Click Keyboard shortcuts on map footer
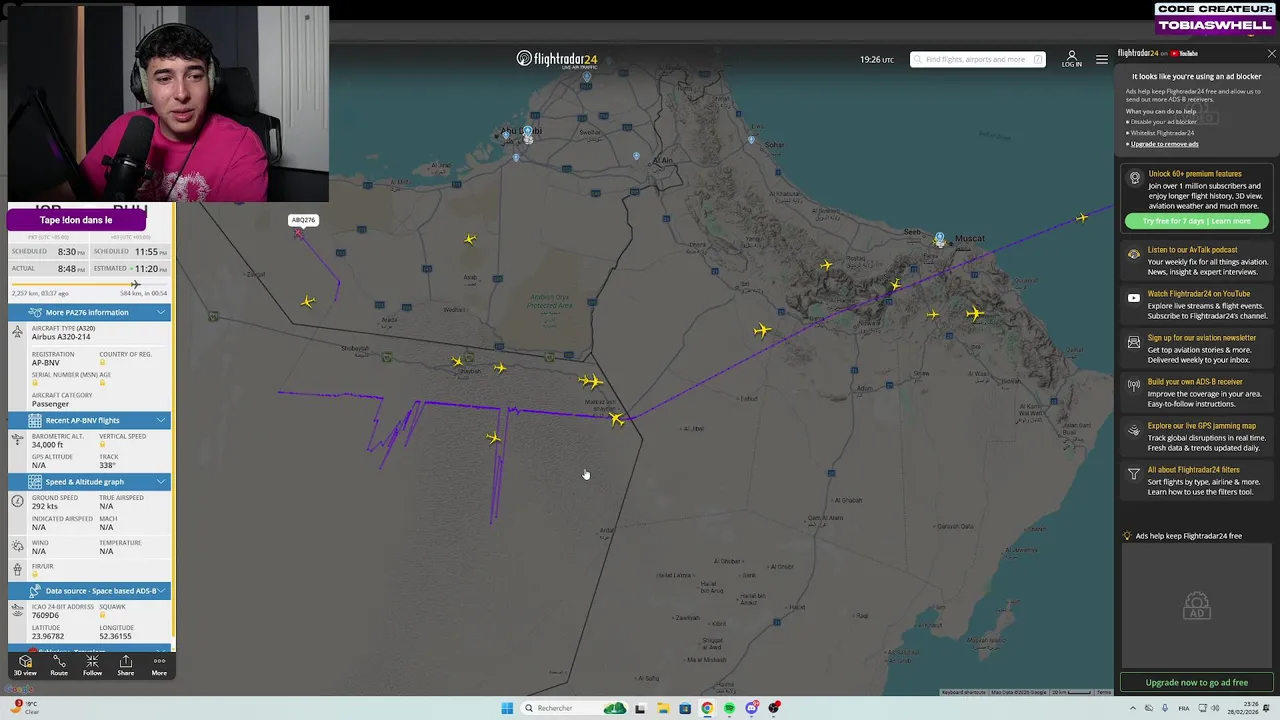This screenshot has height=720, width=1280. (962, 692)
